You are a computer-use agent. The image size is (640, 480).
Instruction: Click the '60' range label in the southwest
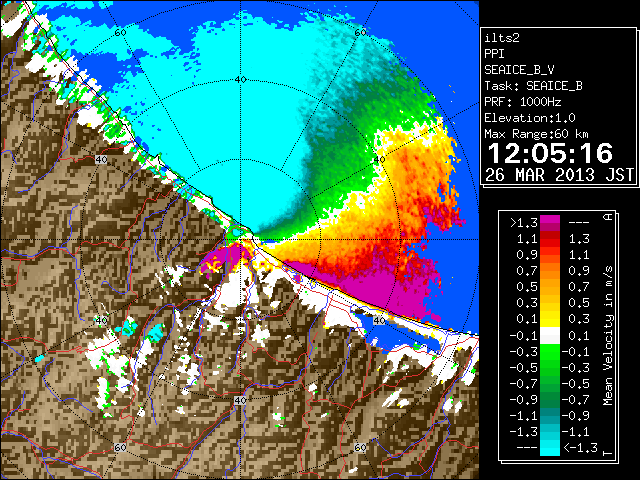(120, 448)
